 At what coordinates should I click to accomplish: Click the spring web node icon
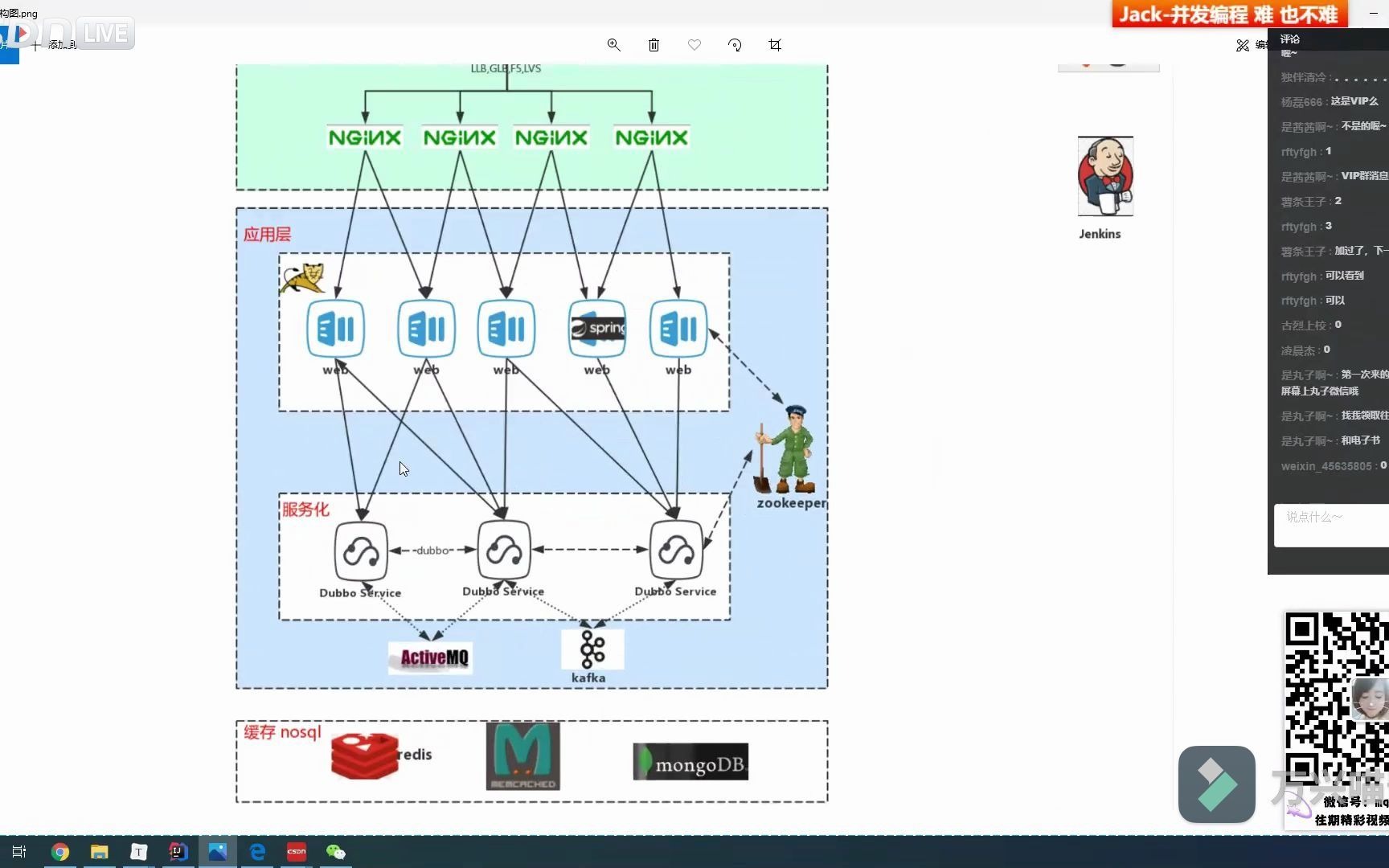(x=597, y=329)
